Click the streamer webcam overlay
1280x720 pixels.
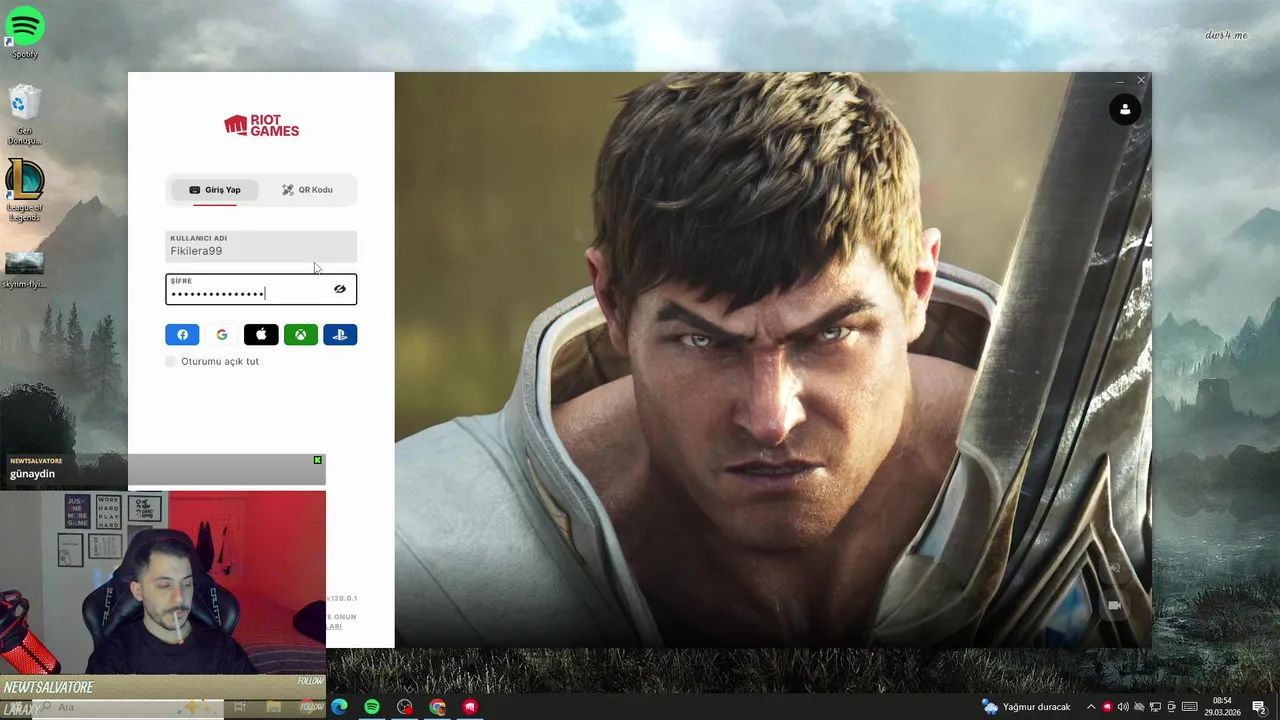(163, 582)
